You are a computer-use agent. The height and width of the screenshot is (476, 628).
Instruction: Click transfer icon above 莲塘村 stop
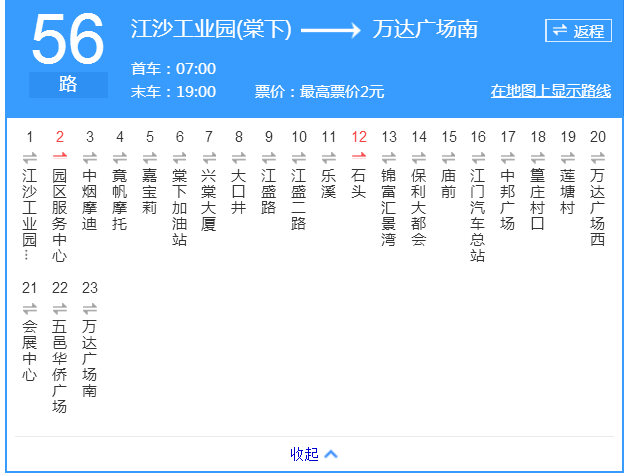pyautogui.click(x=568, y=158)
